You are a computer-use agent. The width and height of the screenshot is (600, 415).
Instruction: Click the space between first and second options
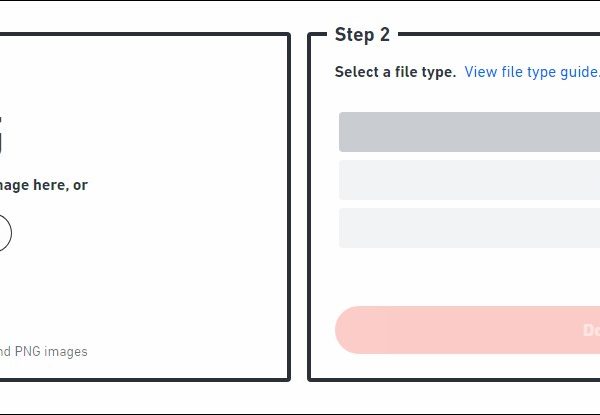tap(469, 156)
